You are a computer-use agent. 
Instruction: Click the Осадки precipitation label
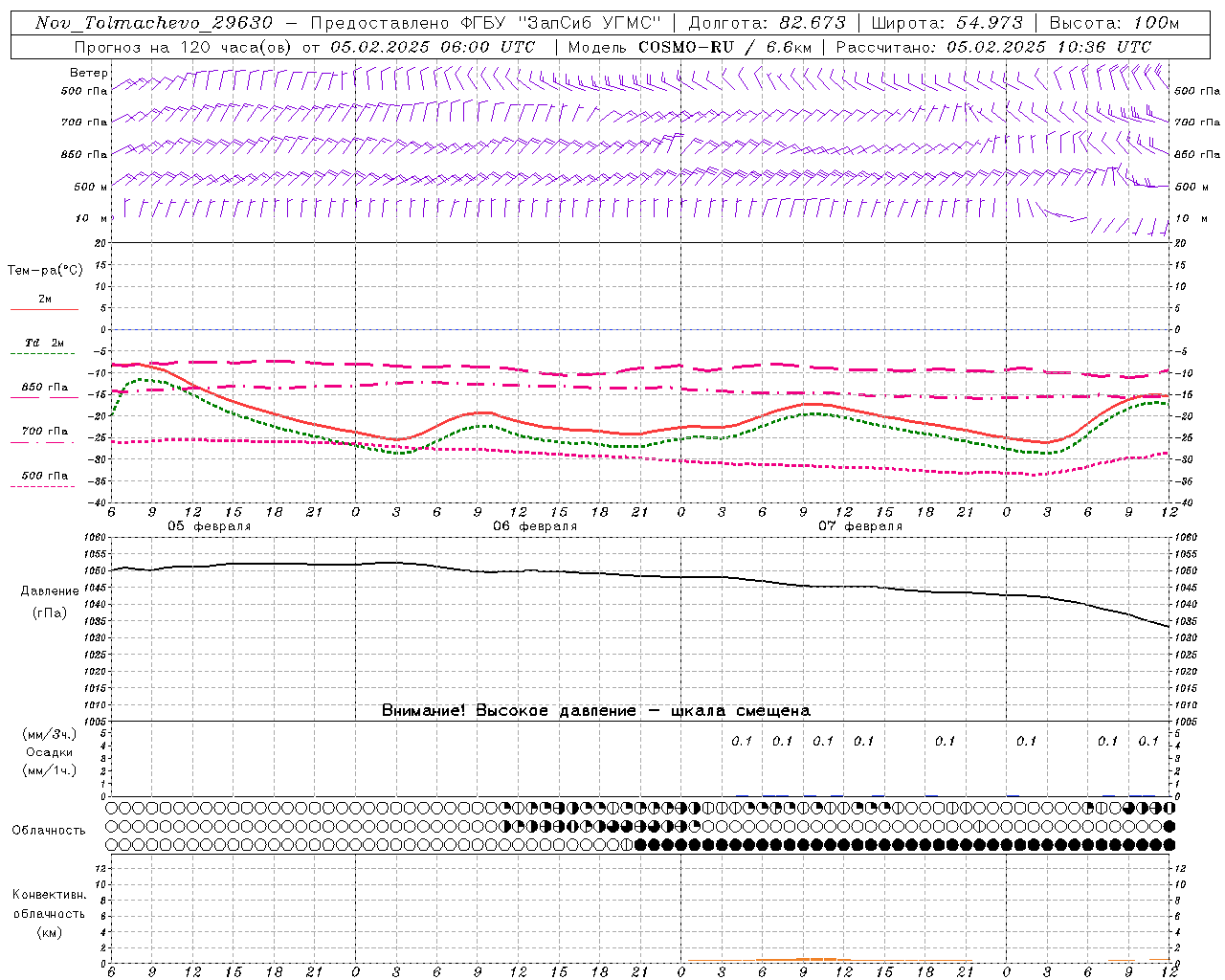[50, 752]
